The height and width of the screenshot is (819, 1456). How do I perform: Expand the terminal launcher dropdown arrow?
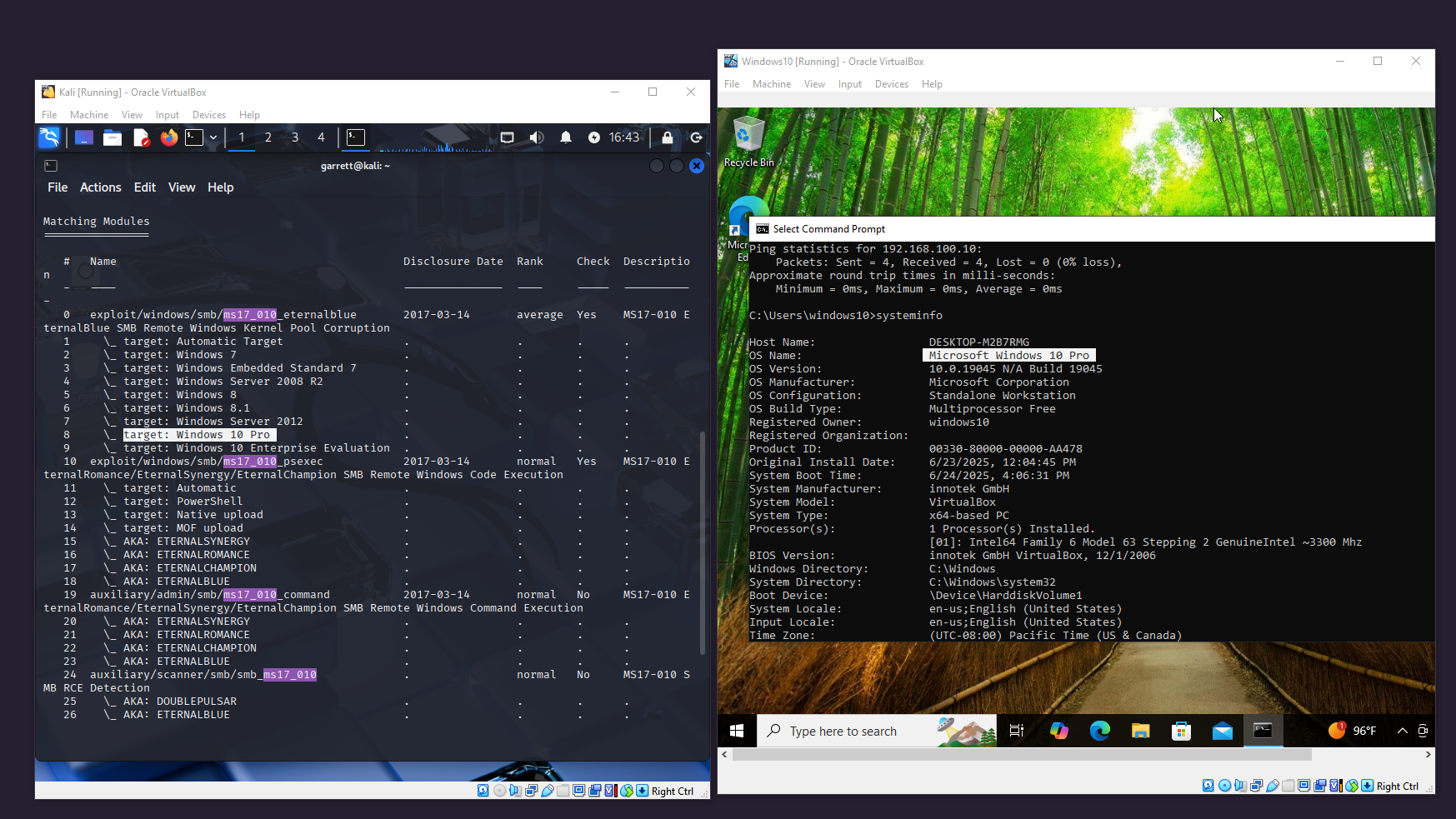(213, 137)
